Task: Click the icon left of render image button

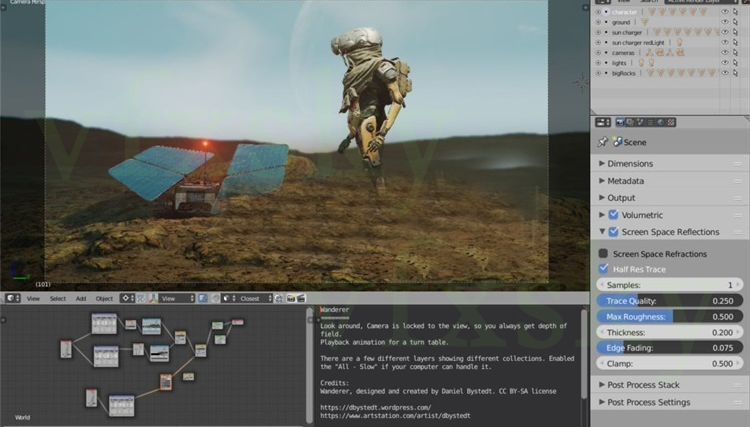Action: click(279, 298)
